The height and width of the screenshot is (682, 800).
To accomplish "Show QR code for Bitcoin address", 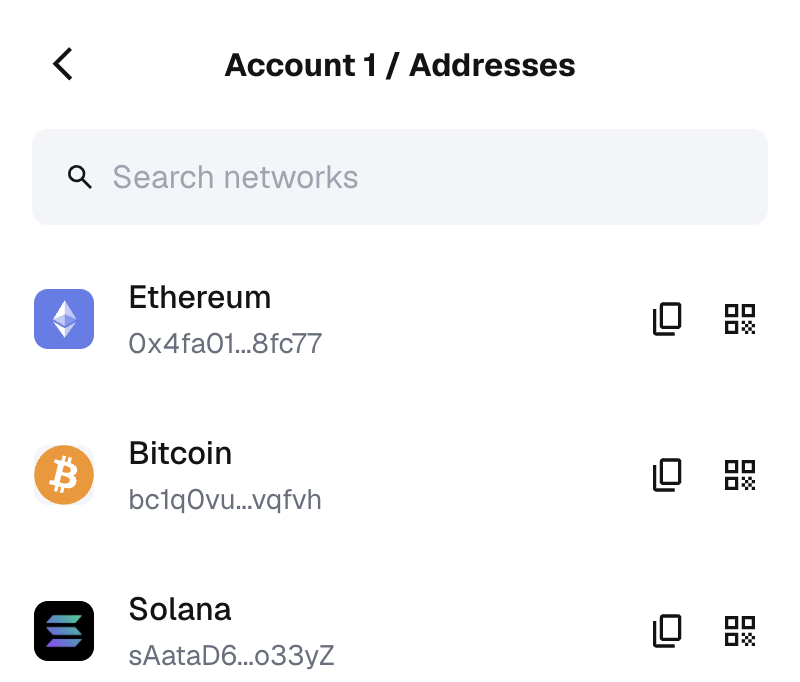I will pos(740,474).
